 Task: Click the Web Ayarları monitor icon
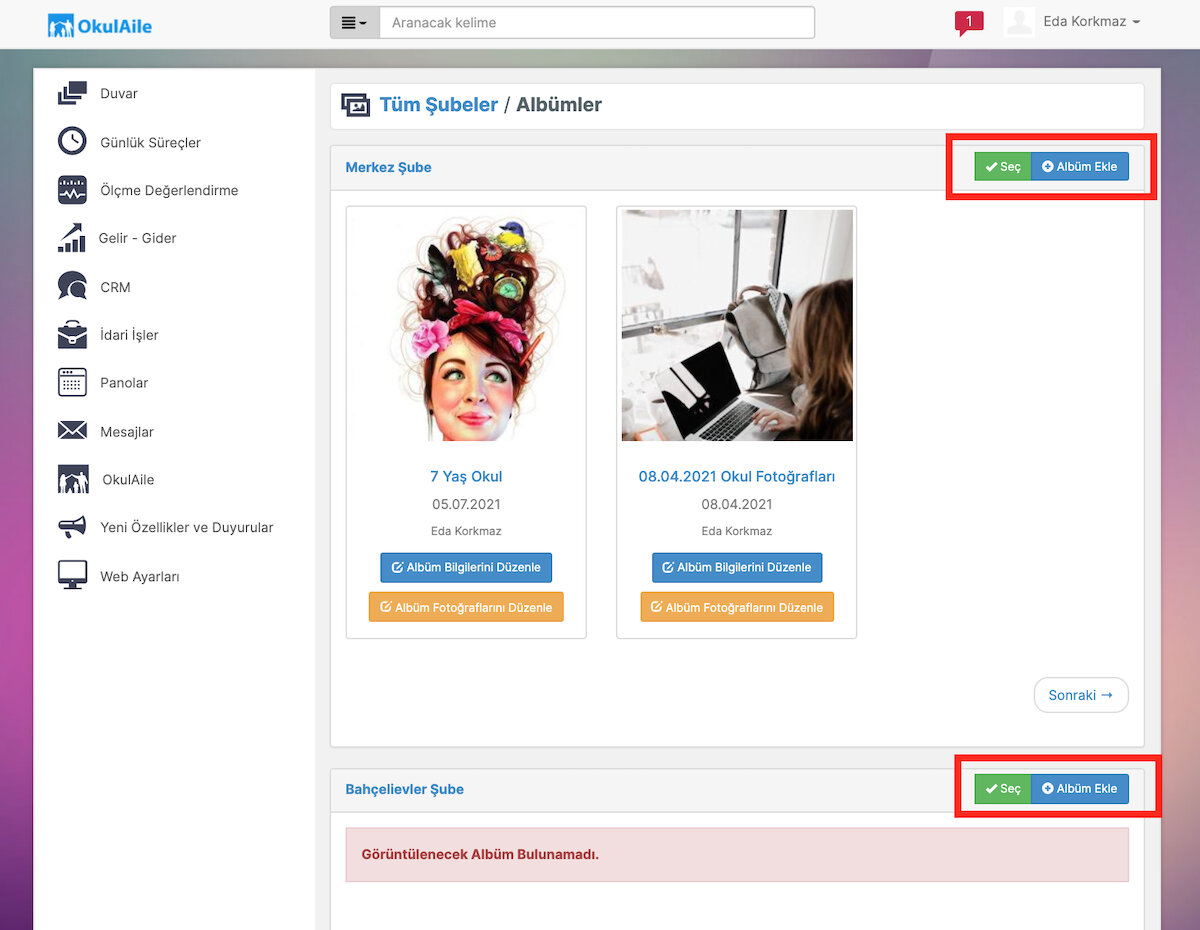coord(72,576)
